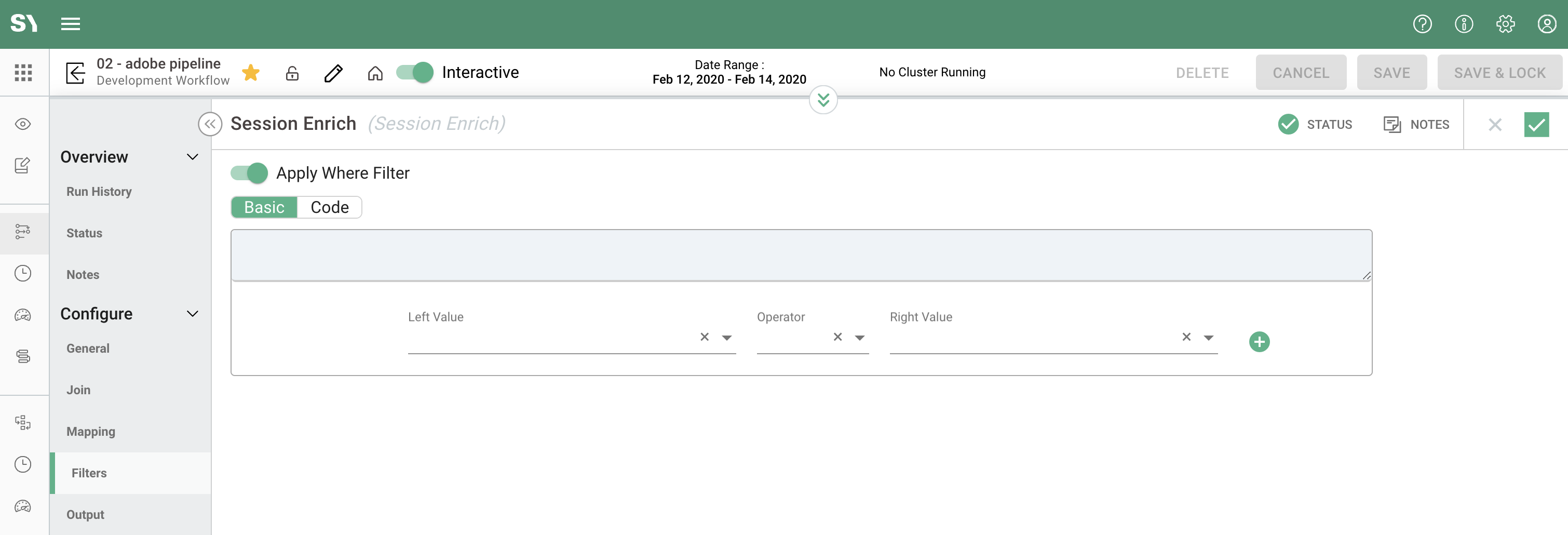Open the eye preview icon in left sidebar
The width and height of the screenshot is (1568, 535).
click(x=22, y=124)
